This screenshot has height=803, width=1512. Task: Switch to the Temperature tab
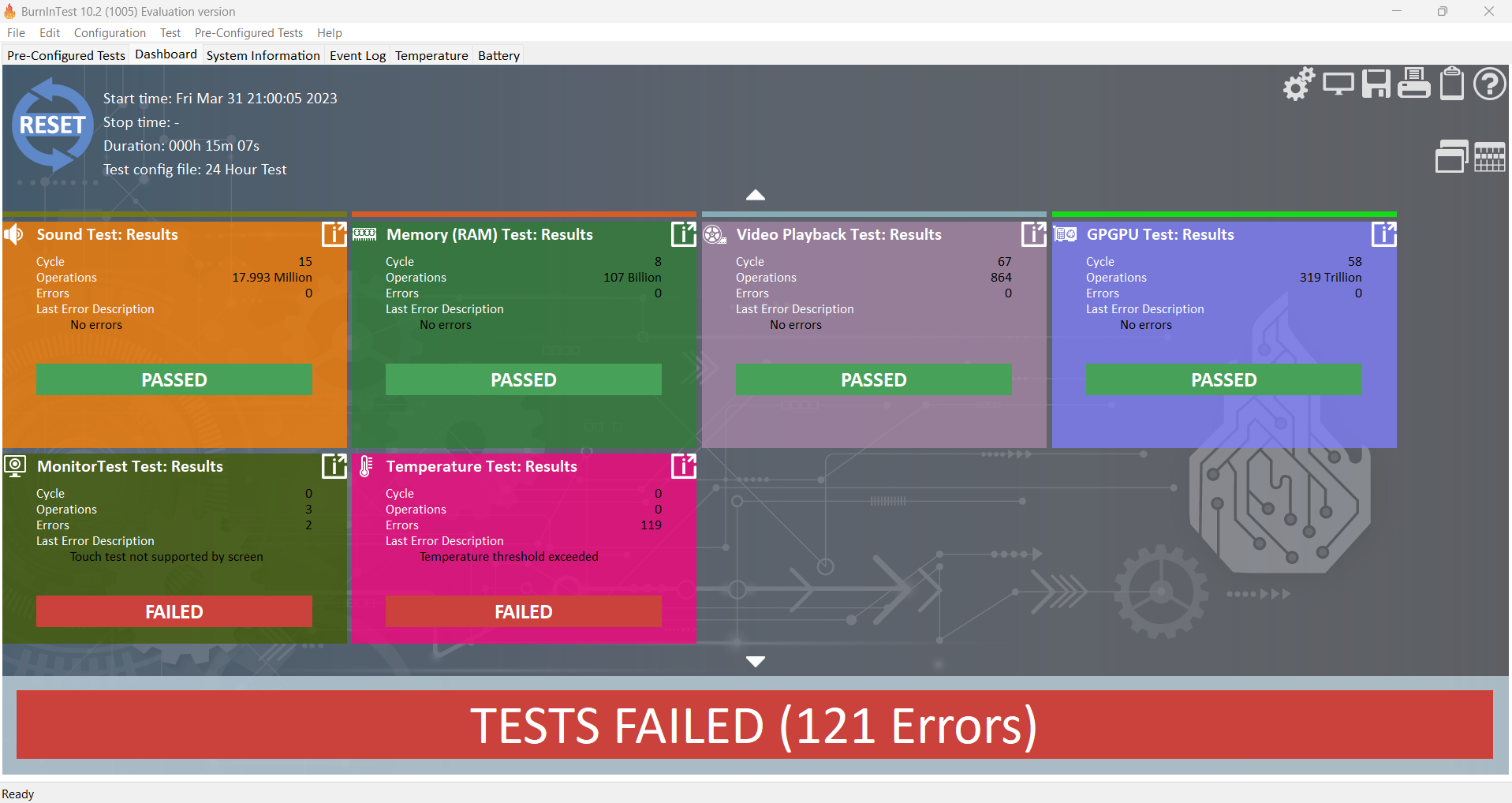click(431, 55)
